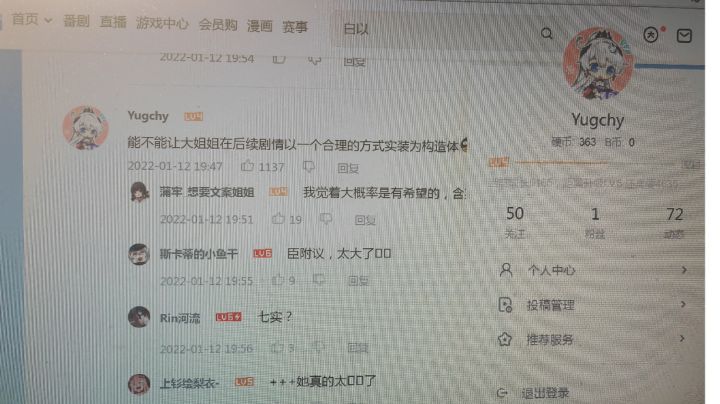The image size is (720, 404).
Task: Reply to the 19:55 comment
Action: (358, 281)
